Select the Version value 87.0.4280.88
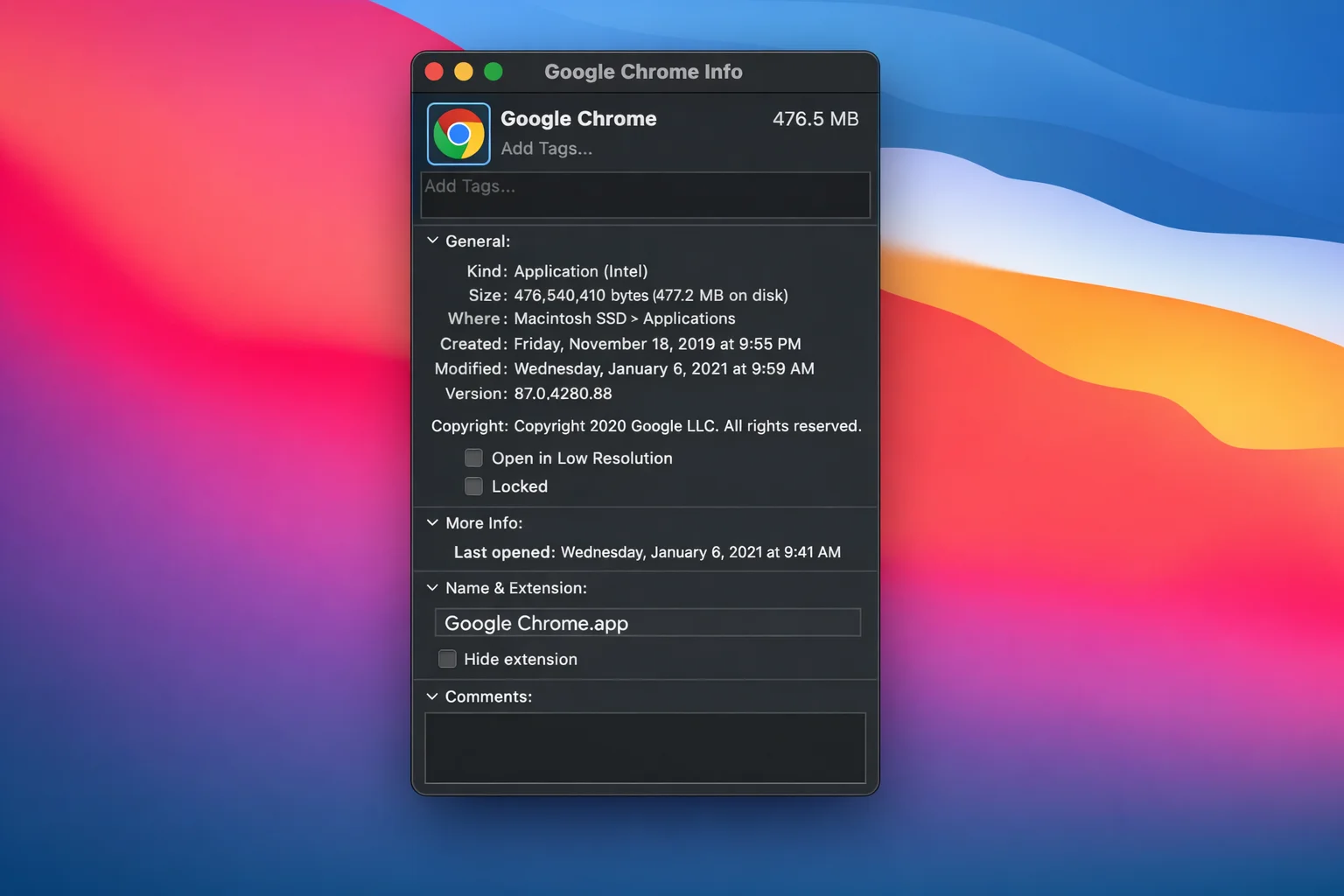The width and height of the screenshot is (1344, 896). 563,394
